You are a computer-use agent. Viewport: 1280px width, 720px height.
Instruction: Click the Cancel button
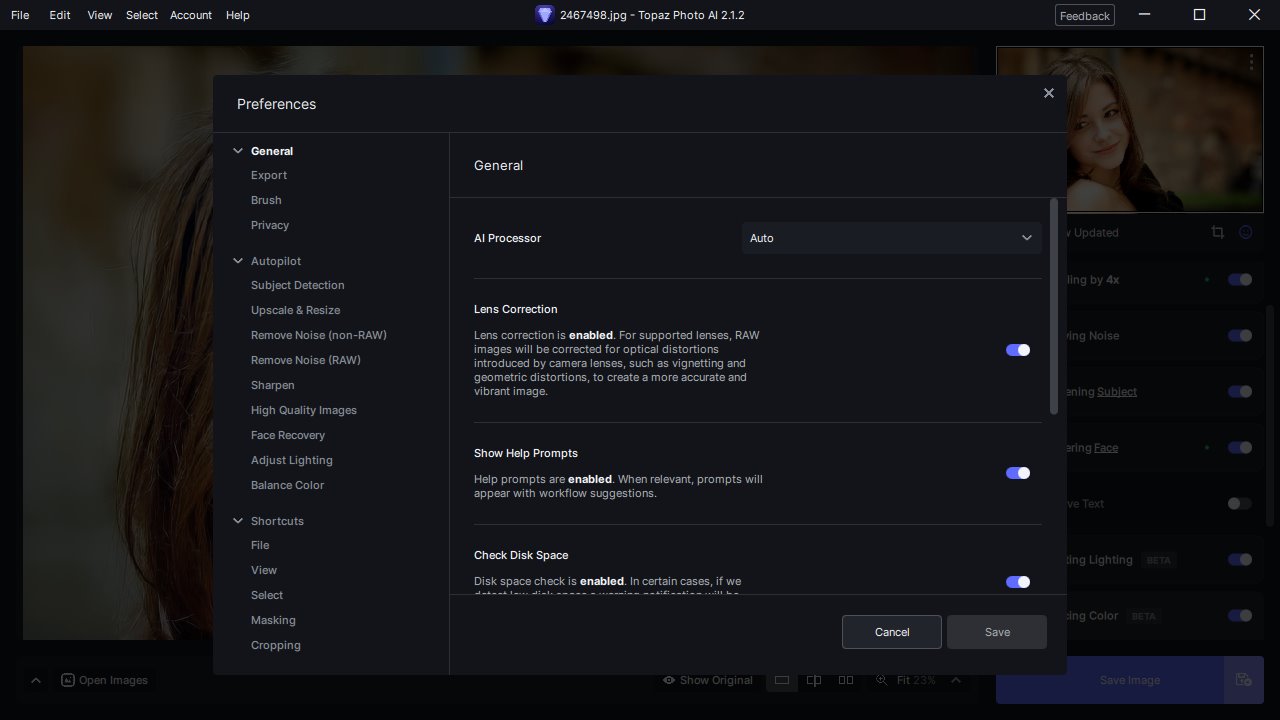click(x=891, y=632)
